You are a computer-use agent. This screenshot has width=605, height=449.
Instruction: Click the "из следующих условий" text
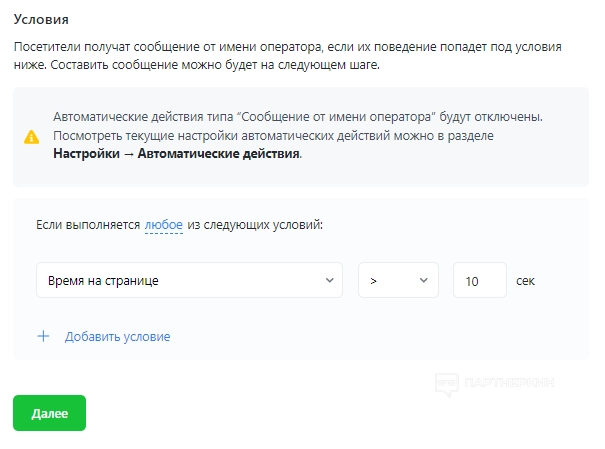coord(255,226)
